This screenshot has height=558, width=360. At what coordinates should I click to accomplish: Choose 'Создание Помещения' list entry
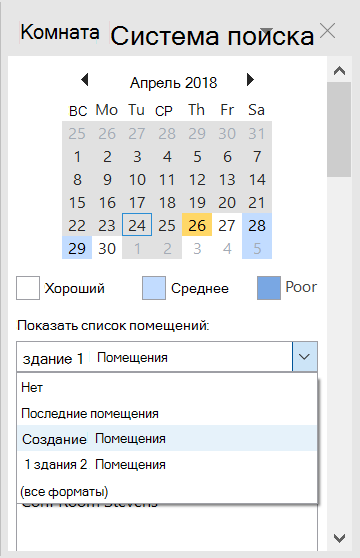(x=167, y=438)
